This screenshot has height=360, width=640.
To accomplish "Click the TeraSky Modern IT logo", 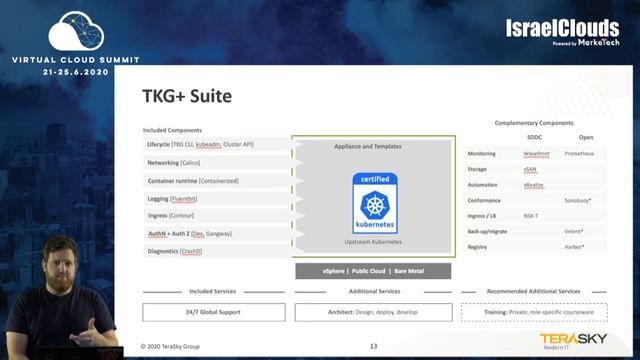I will [573, 341].
